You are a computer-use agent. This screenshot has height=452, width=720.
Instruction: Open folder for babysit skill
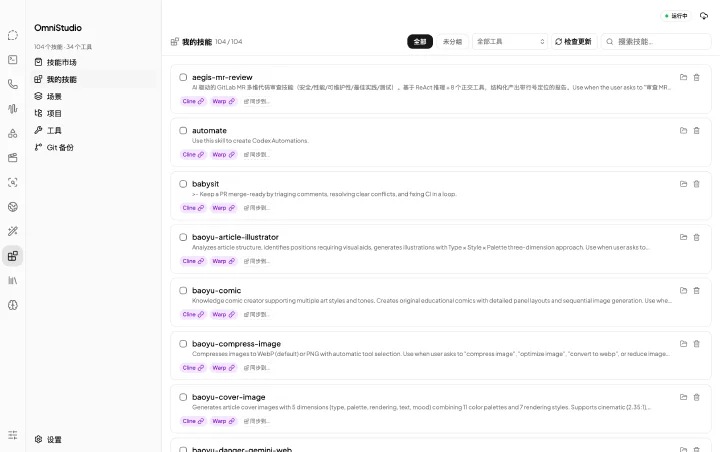[683, 184]
